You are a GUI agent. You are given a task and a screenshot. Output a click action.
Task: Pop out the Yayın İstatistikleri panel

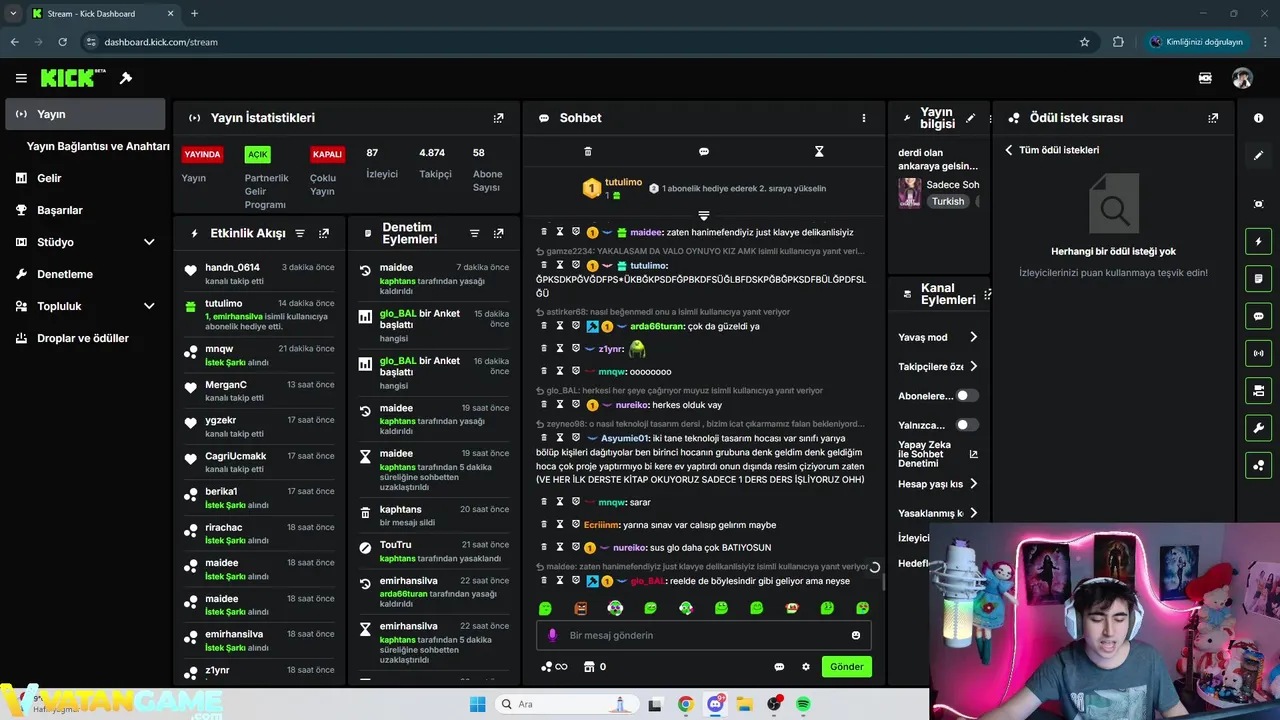tap(498, 118)
